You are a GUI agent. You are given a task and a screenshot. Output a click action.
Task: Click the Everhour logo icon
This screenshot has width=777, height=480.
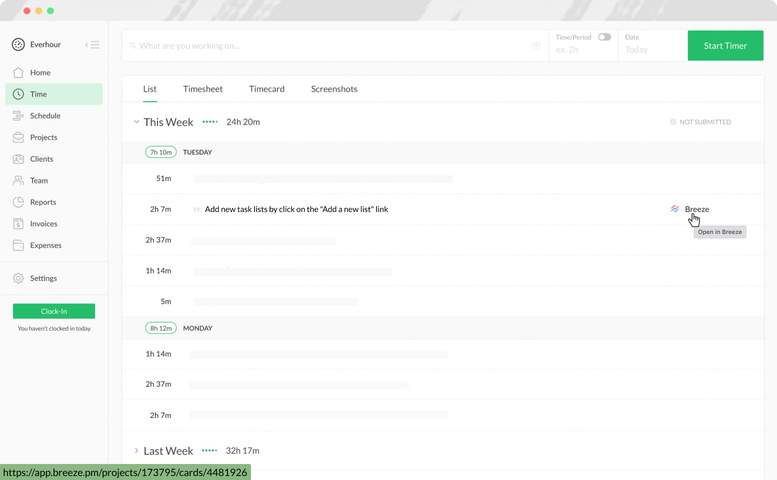point(18,45)
